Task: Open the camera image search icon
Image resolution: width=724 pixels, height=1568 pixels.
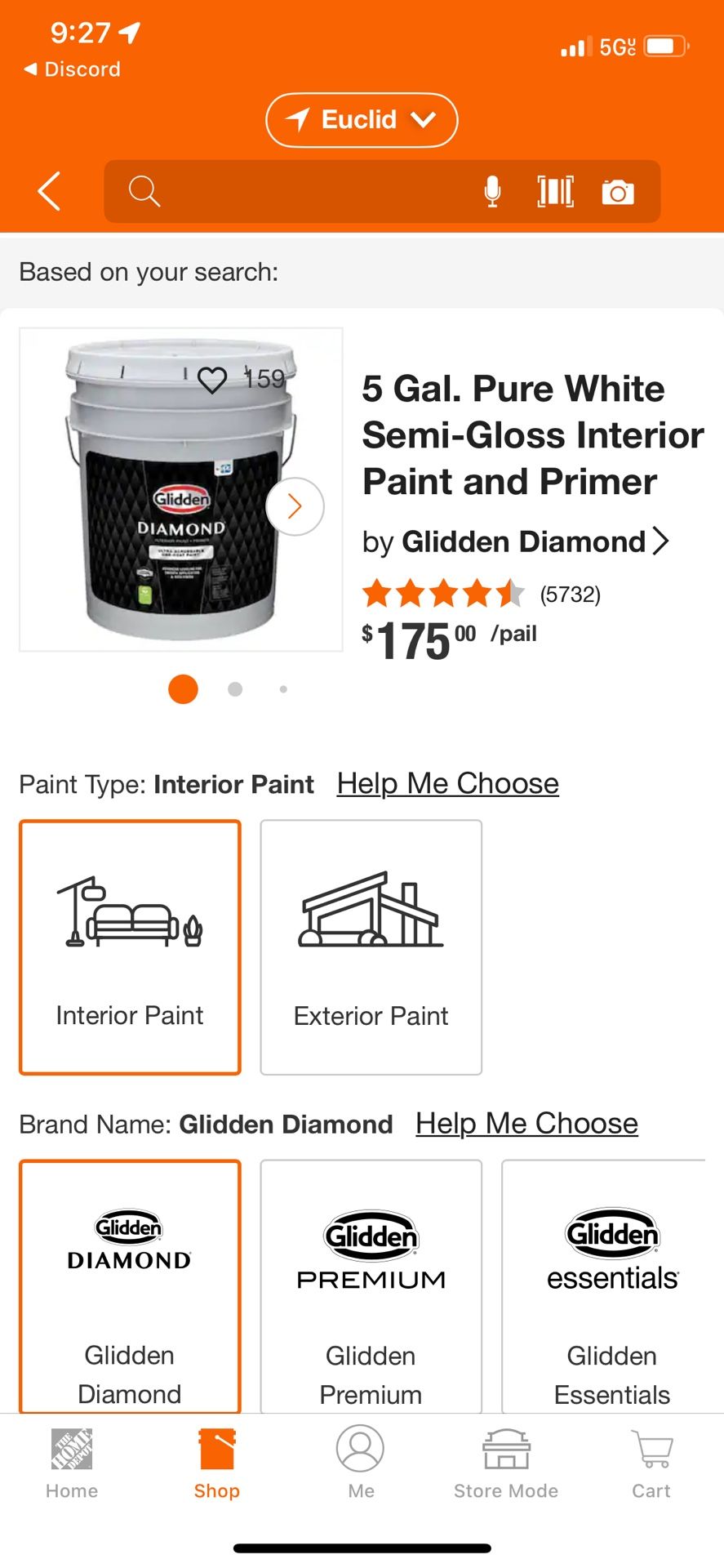Action: tap(618, 192)
